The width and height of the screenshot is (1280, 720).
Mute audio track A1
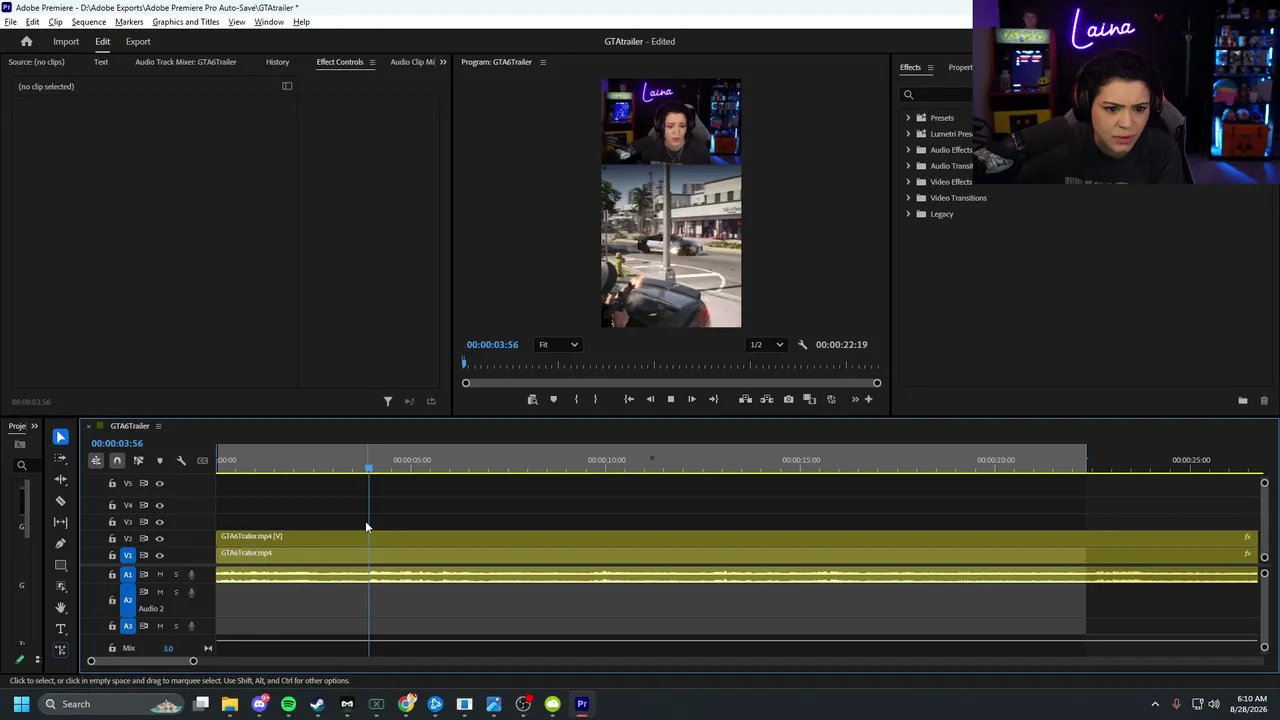pyautogui.click(x=159, y=575)
